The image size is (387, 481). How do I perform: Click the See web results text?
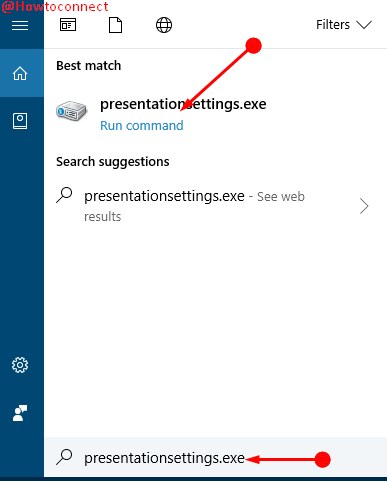[194, 206]
